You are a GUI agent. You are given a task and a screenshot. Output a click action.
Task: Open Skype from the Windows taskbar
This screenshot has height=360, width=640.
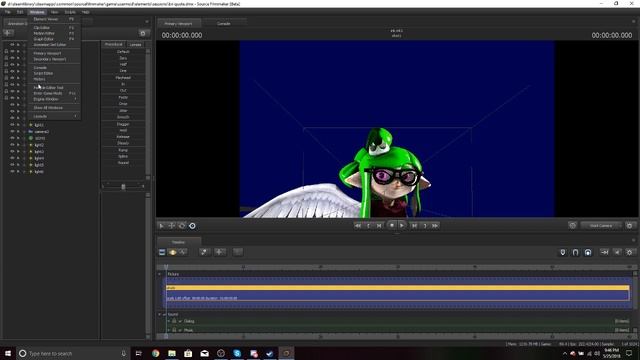(x=237, y=353)
